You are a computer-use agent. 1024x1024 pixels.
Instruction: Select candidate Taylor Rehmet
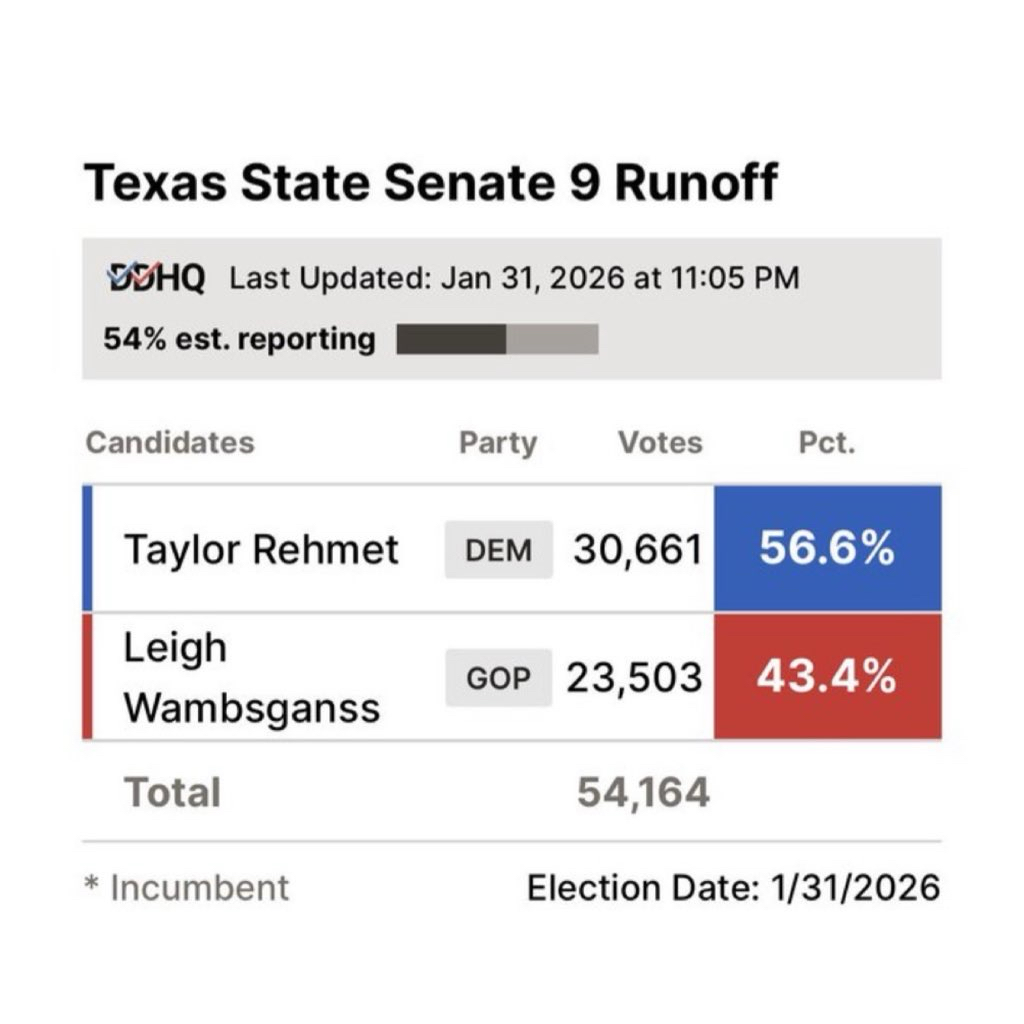261,549
